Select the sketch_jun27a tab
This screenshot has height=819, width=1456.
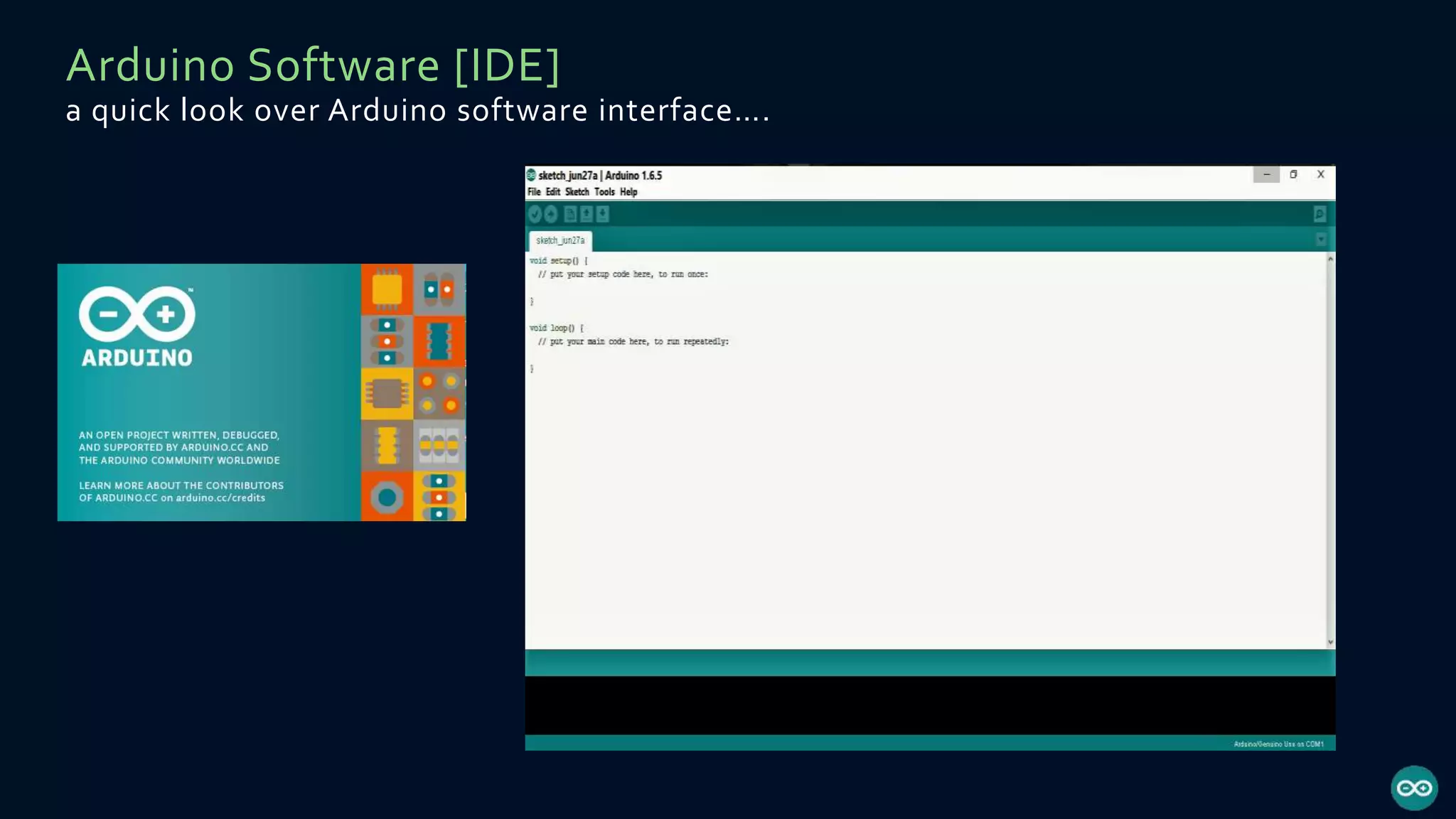pos(560,240)
